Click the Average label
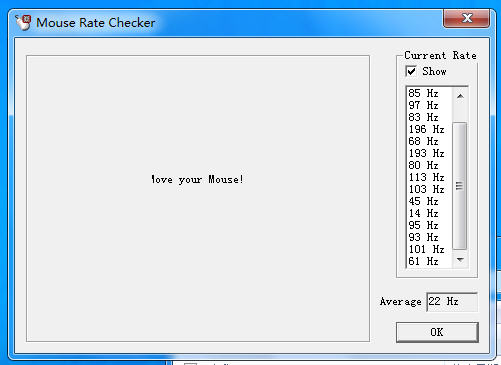The width and height of the screenshot is (501, 365). tap(401, 302)
